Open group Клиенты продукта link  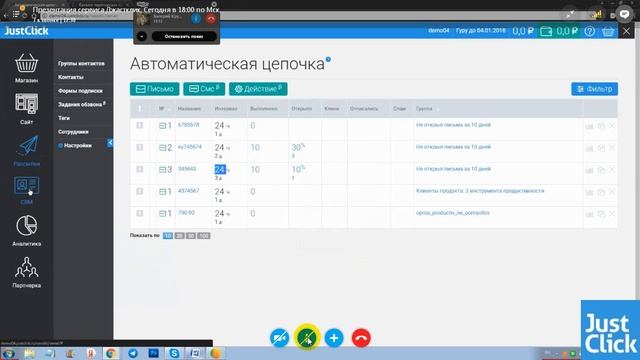point(480,191)
